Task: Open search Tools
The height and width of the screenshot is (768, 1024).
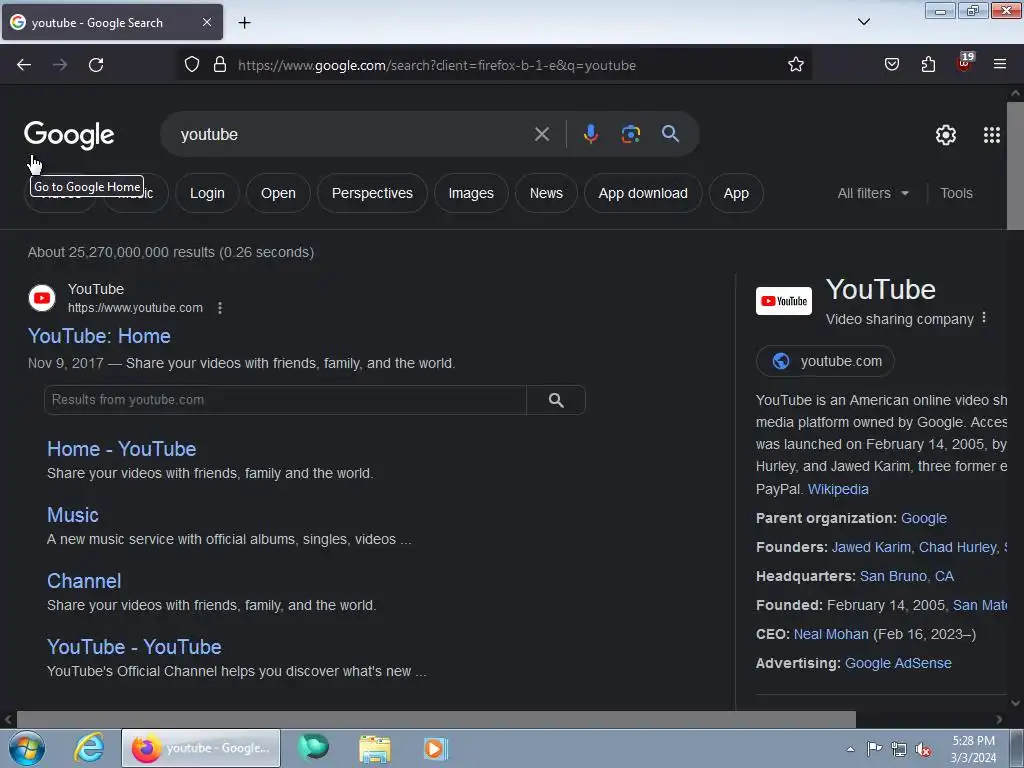Action: (x=956, y=193)
